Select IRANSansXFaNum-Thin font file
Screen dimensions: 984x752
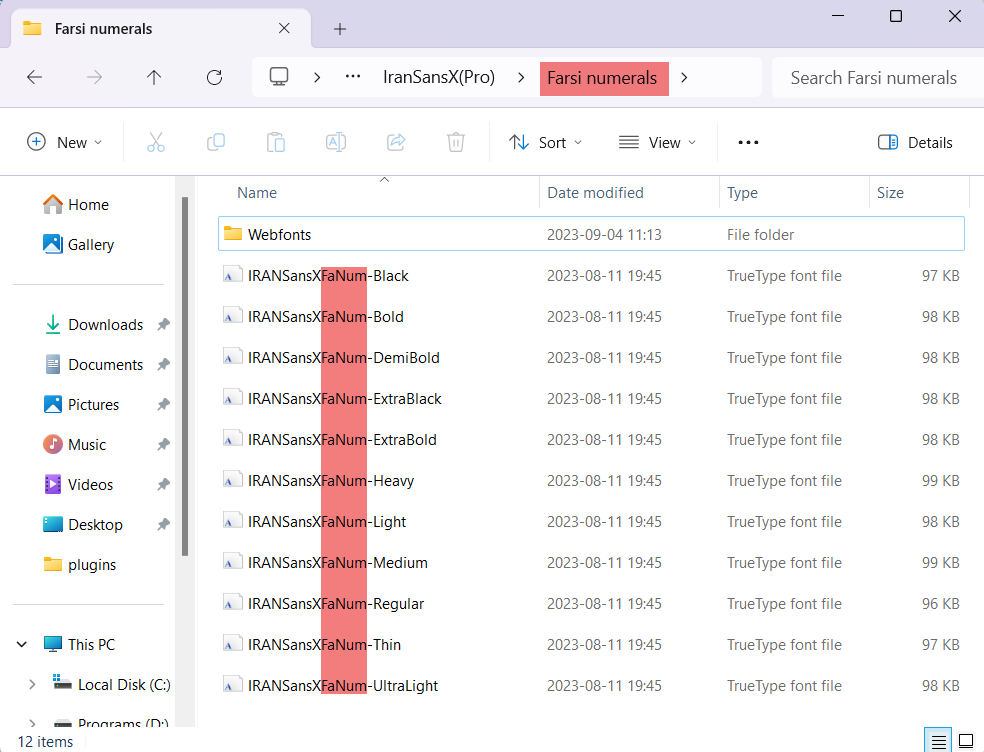[591, 645]
